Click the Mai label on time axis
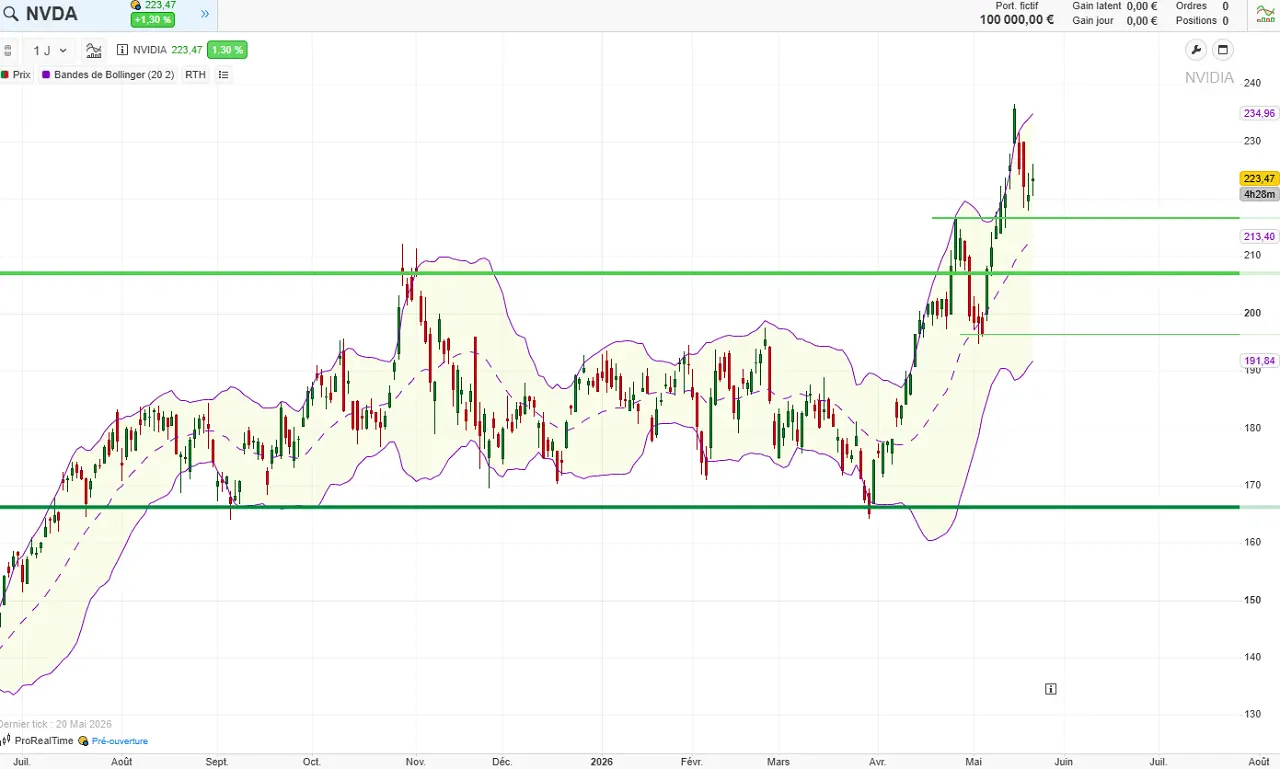The image size is (1280, 769). [973, 762]
